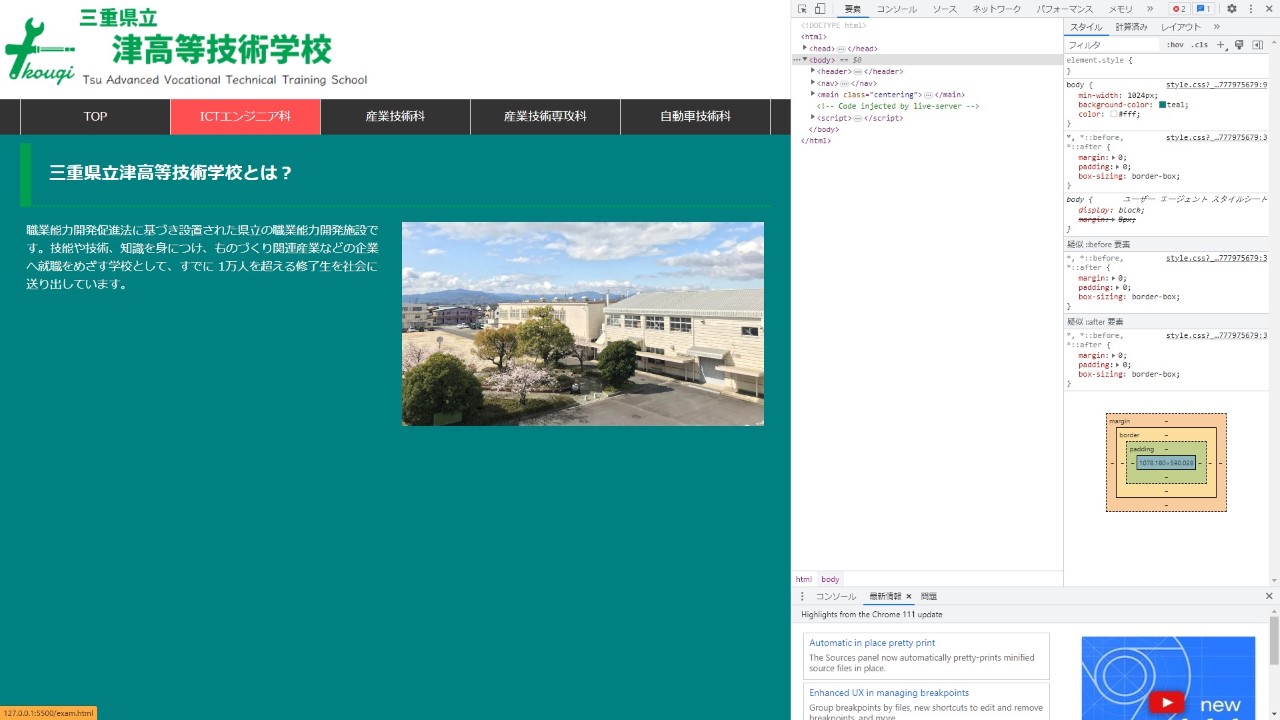Toggle the computed styles sidebar icon
The width and height of the screenshot is (1280, 720).
pyautogui.click(x=1258, y=45)
